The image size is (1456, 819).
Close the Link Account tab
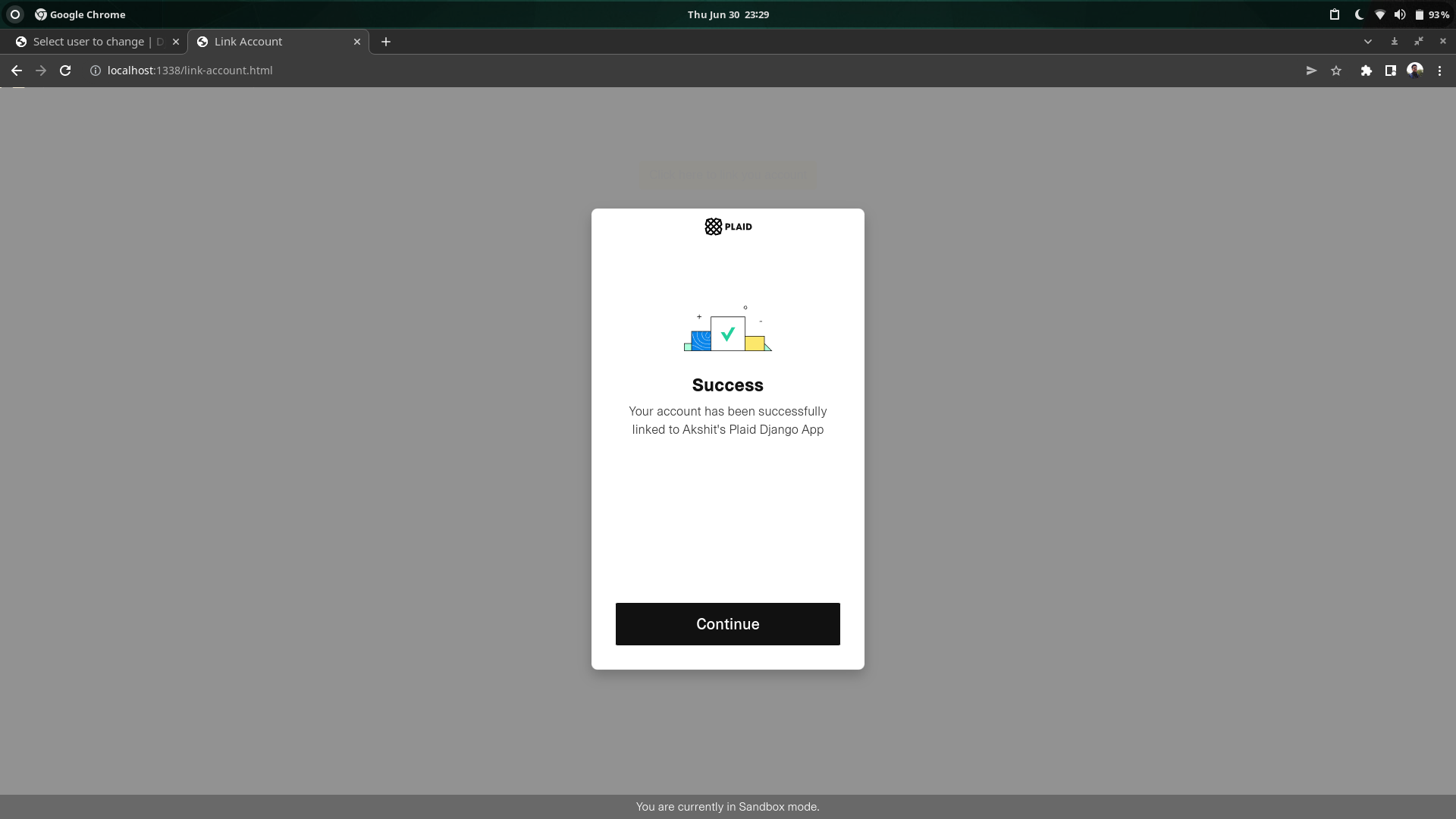click(x=357, y=42)
